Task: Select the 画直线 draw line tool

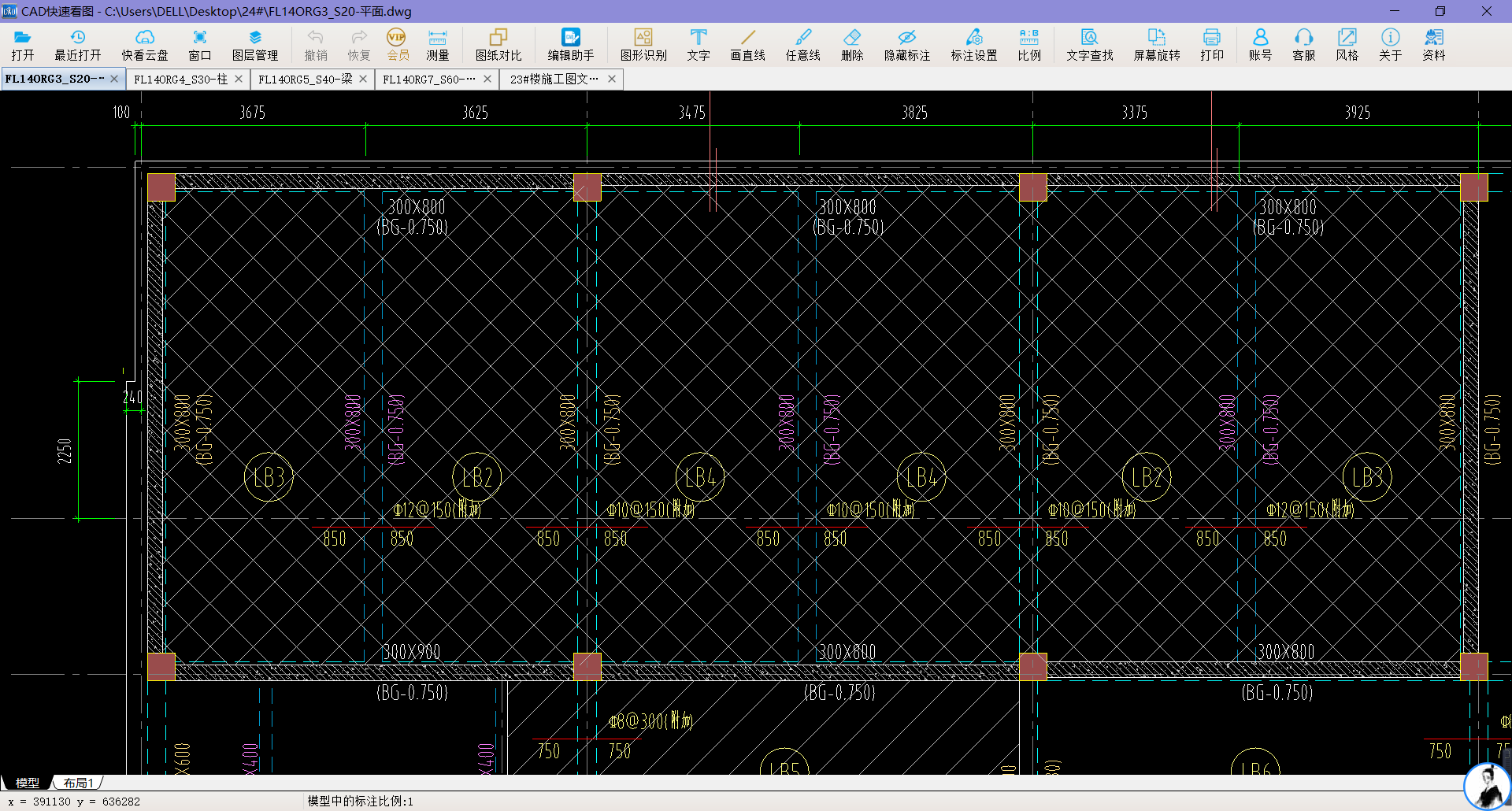Action: coord(747,45)
